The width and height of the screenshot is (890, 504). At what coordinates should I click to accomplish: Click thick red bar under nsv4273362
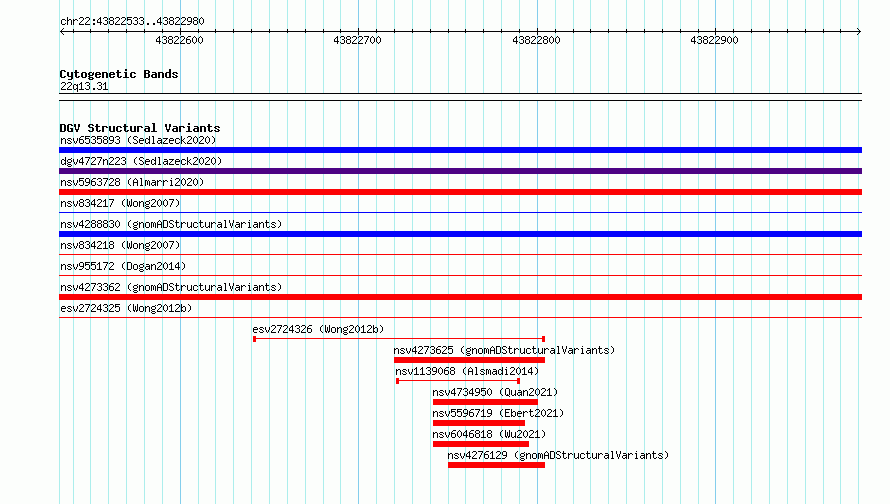click(460, 297)
